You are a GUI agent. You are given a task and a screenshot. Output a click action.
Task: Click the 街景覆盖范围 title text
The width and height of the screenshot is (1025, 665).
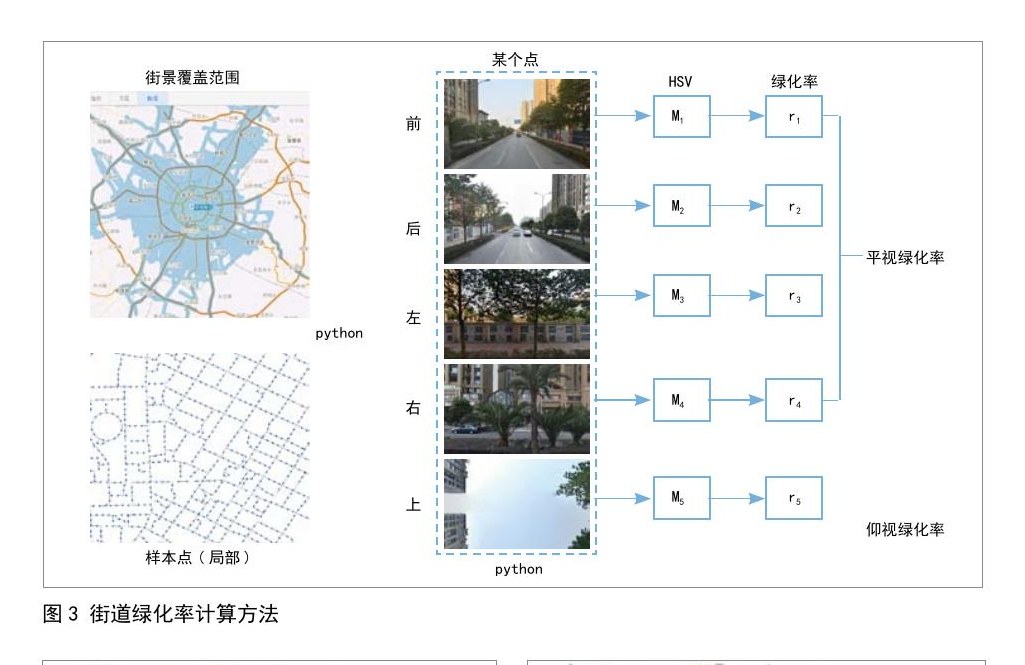point(192,78)
